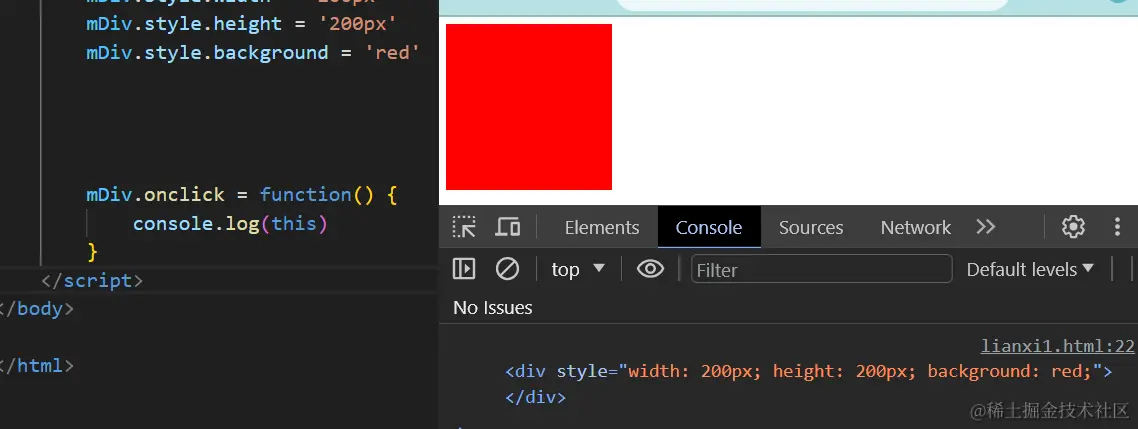Open the DevTools three-dot customize menu
Image resolution: width=1138 pixels, height=429 pixels.
1118,227
